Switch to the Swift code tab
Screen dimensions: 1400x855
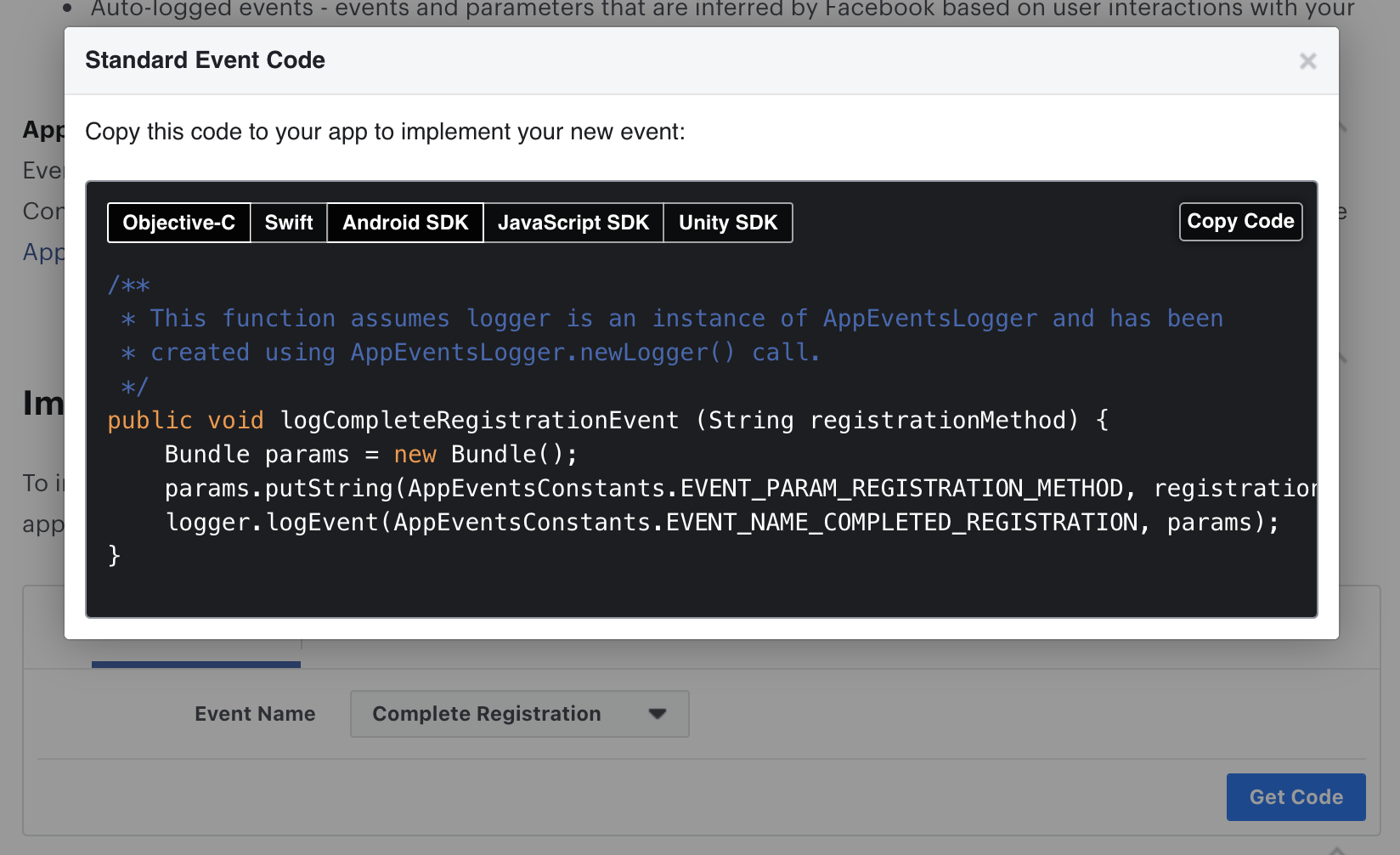289,223
